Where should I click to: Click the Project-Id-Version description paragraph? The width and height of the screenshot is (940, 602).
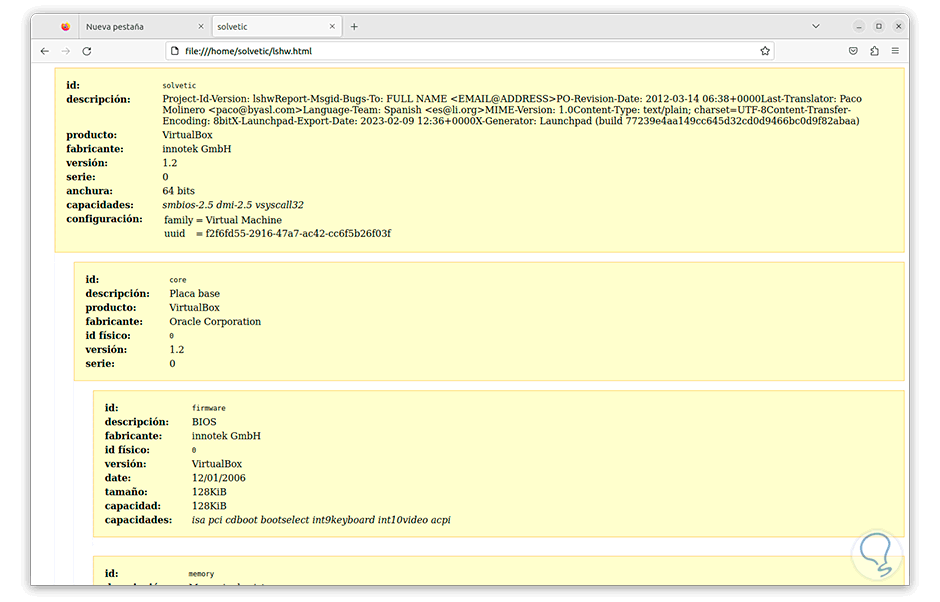point(512,110)
